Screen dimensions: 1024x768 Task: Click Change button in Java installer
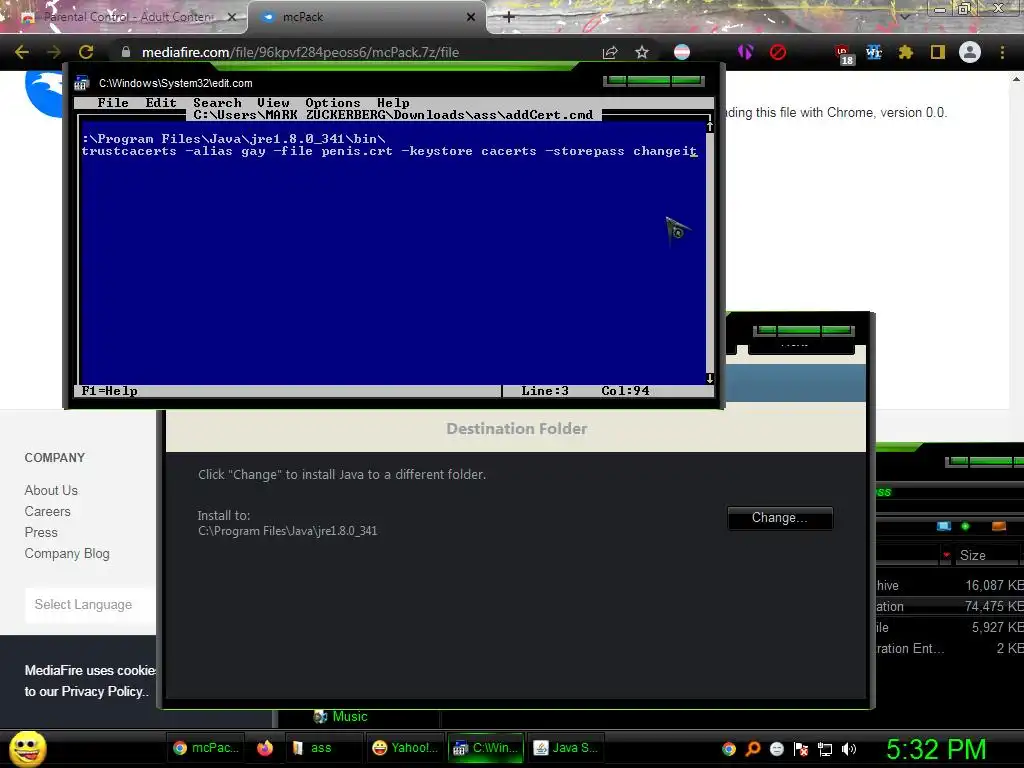coord(780,518)
